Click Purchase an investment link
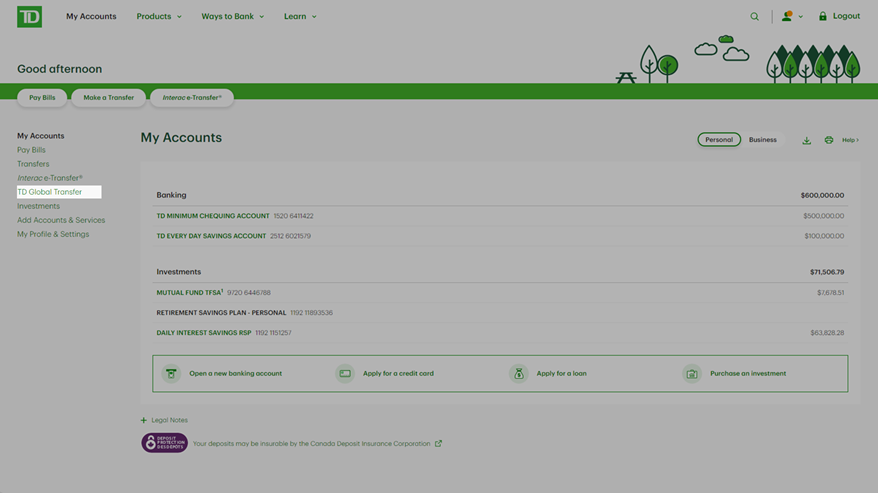This screenshot has width=878, height=493. pos(748,374)
